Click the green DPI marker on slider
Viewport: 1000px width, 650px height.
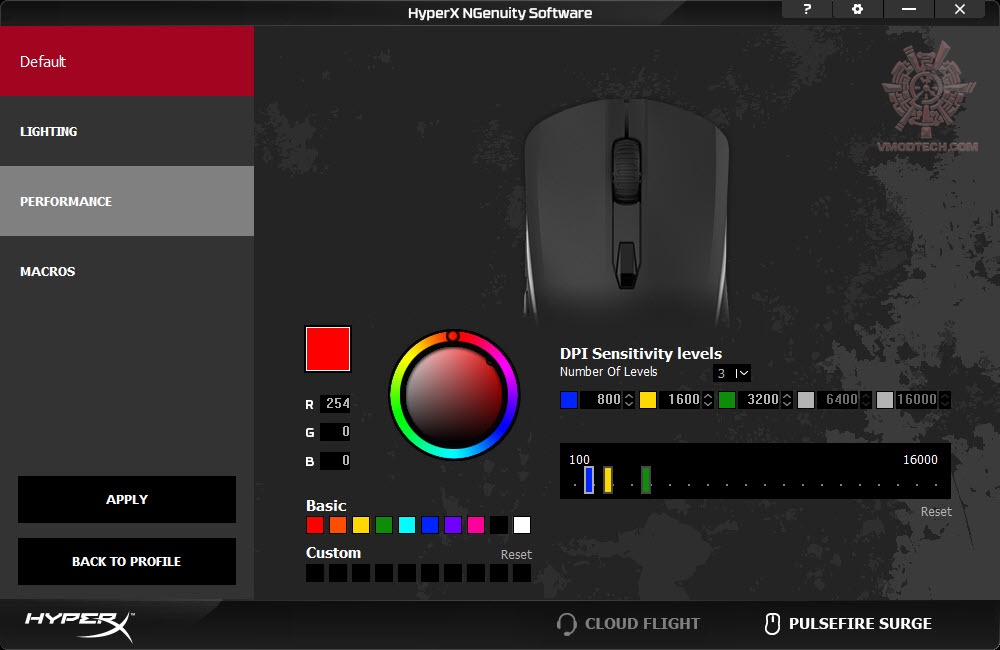pyautogui.click(x=646, y=480)
